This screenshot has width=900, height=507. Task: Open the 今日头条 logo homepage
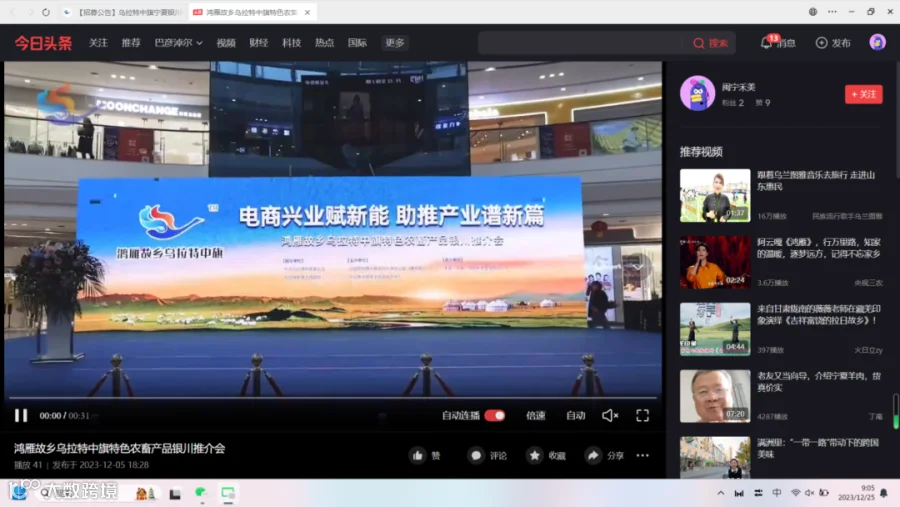click(x=43, y=43)
